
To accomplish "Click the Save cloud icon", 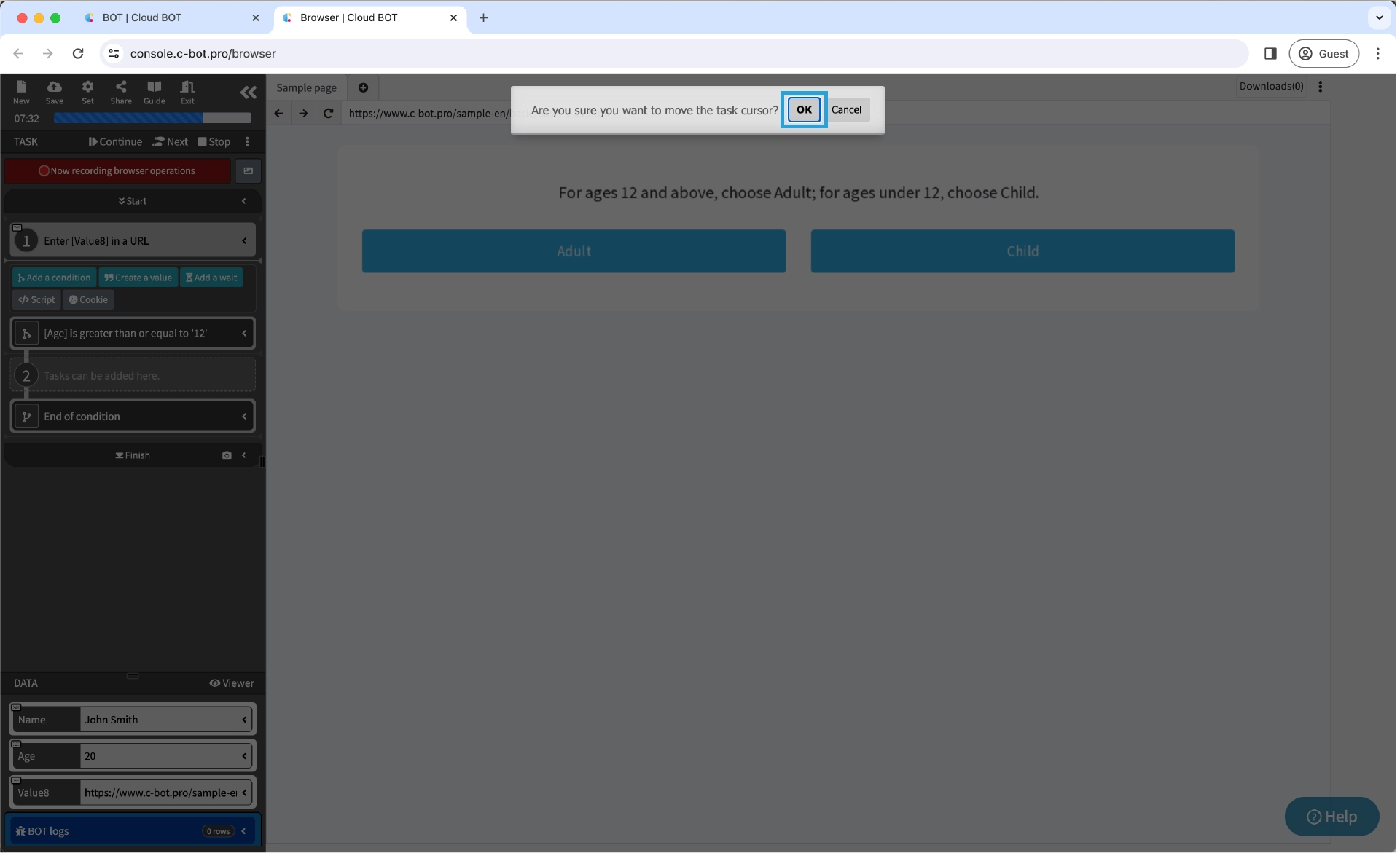I will point(54,87).
